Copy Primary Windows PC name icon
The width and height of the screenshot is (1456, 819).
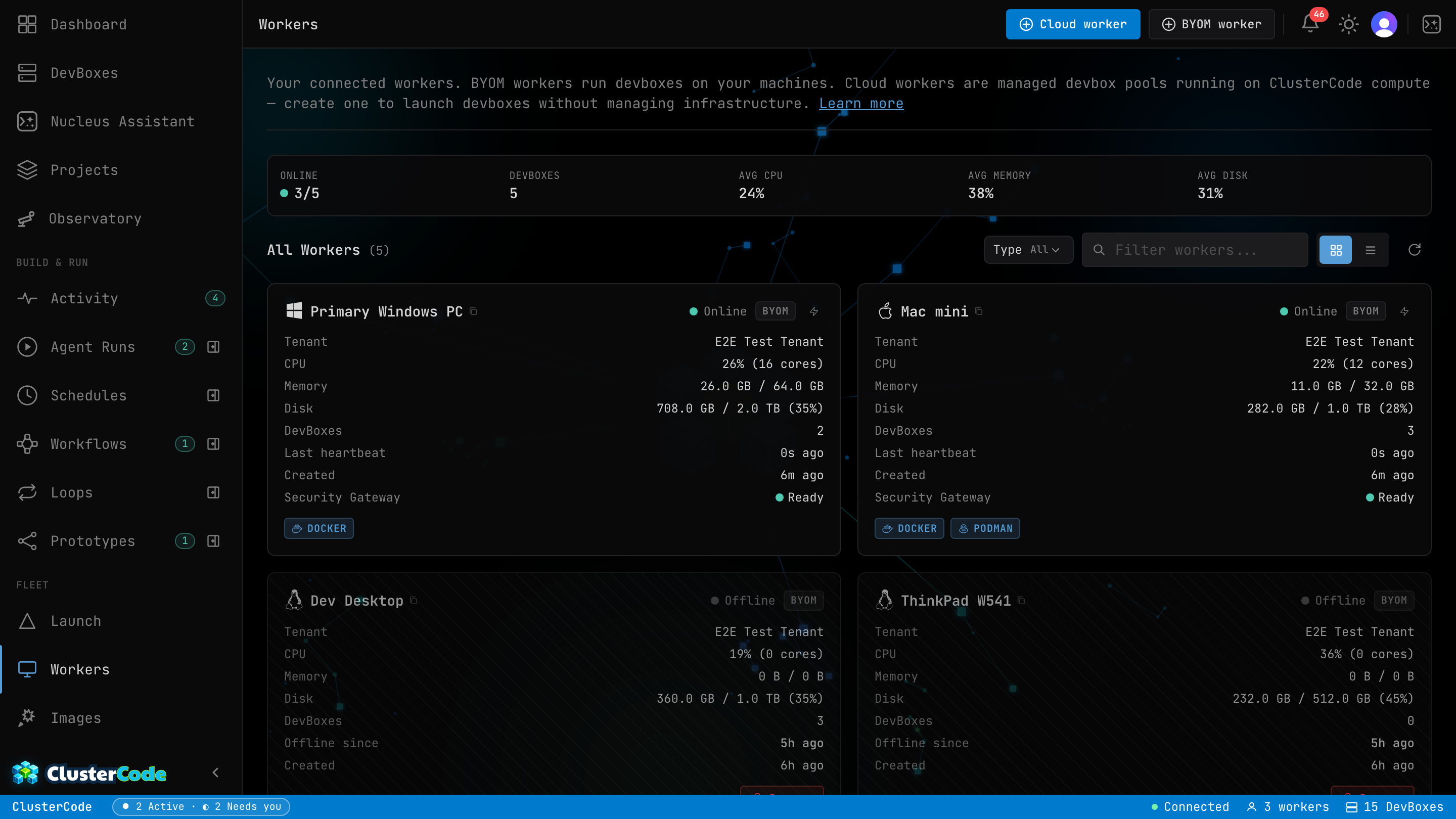click(474, 311)
